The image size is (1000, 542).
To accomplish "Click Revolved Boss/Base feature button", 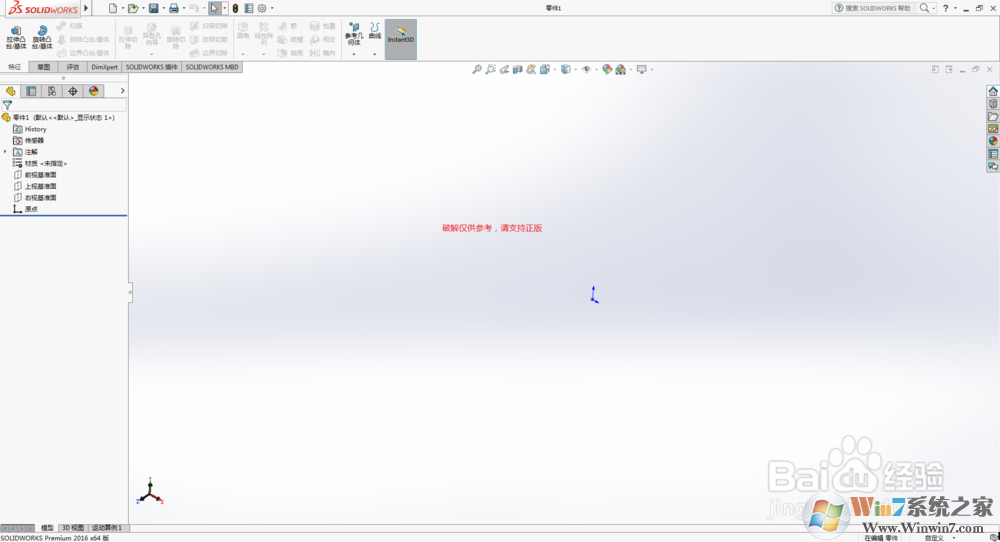I will coord(42,38).
